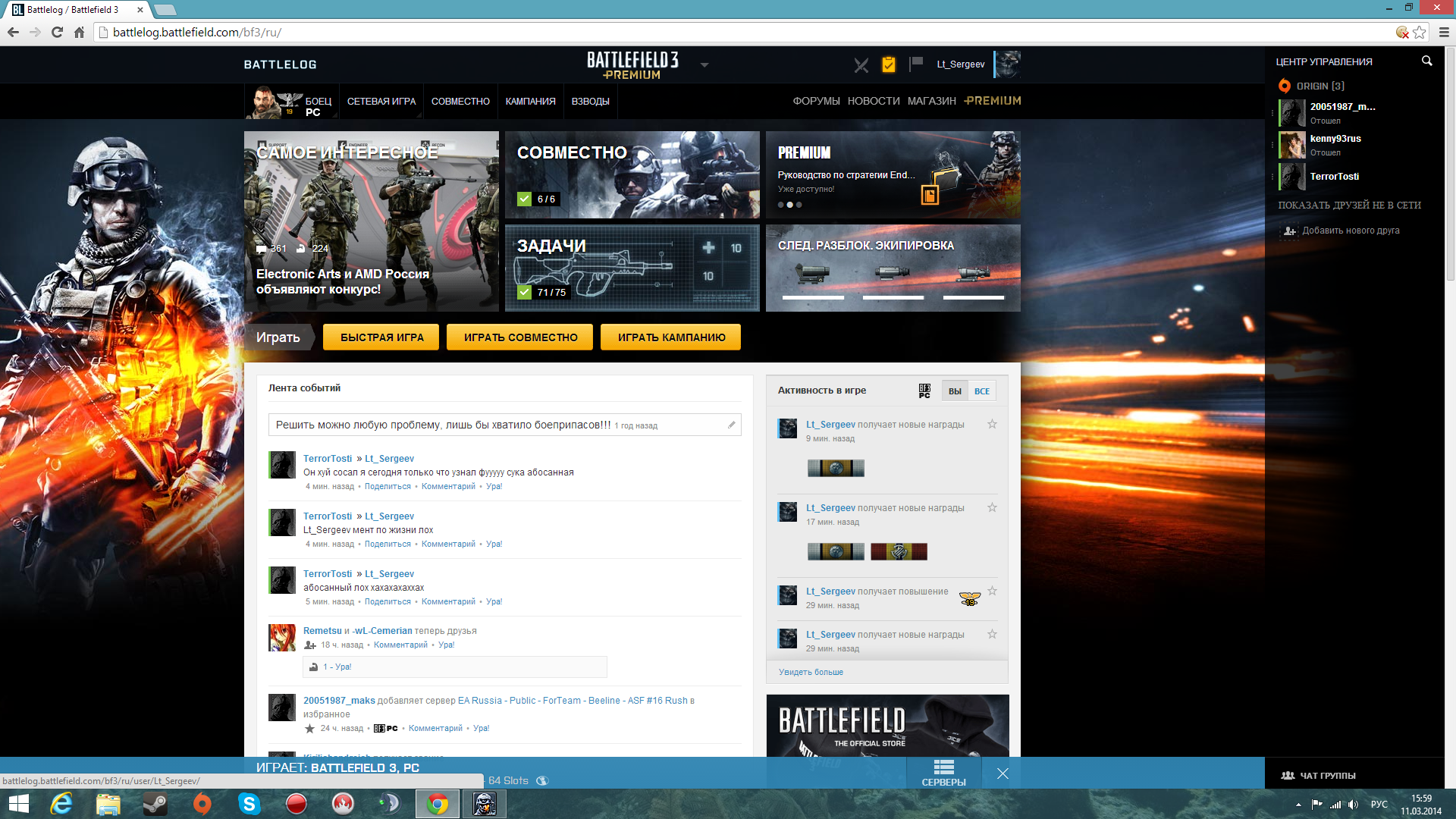The width and height of the screenshot is (1456, 819).
Task: Click the Lt_Sergeev avatar in header
Action: [x=1007, y=64]
